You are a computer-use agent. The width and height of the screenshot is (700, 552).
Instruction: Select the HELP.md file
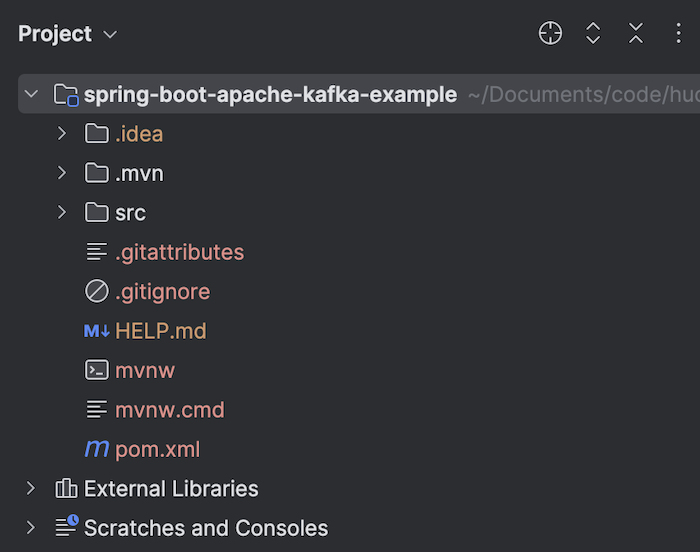coord(161,331)
